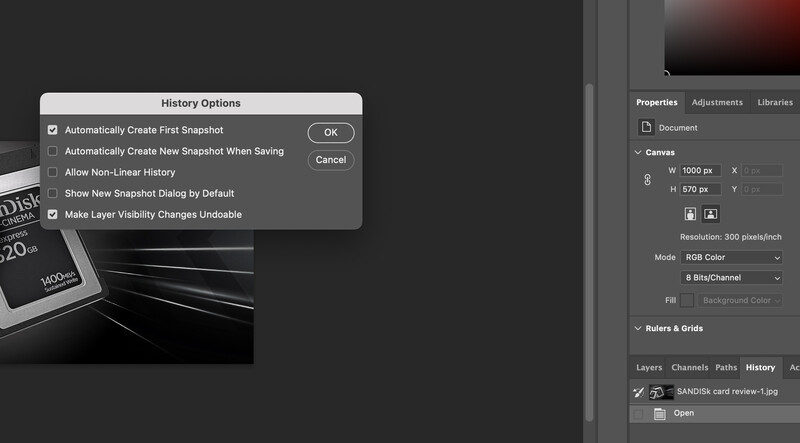
Task: Select the SANDISk card review-1.jpg snapshot
Action: pyautogui.click(x=715, y=392)
